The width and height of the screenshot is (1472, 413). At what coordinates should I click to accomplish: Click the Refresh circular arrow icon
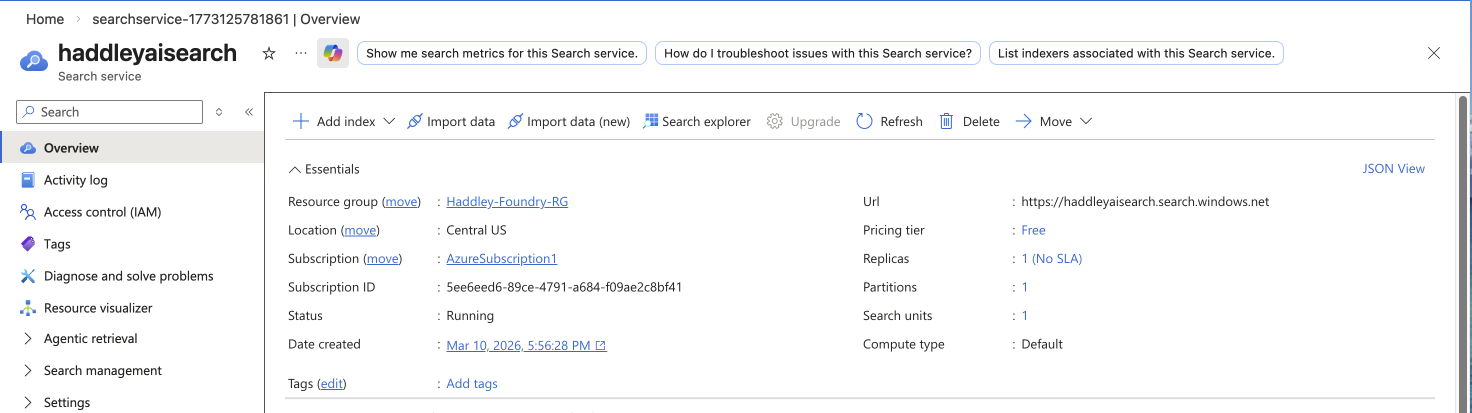865,121
